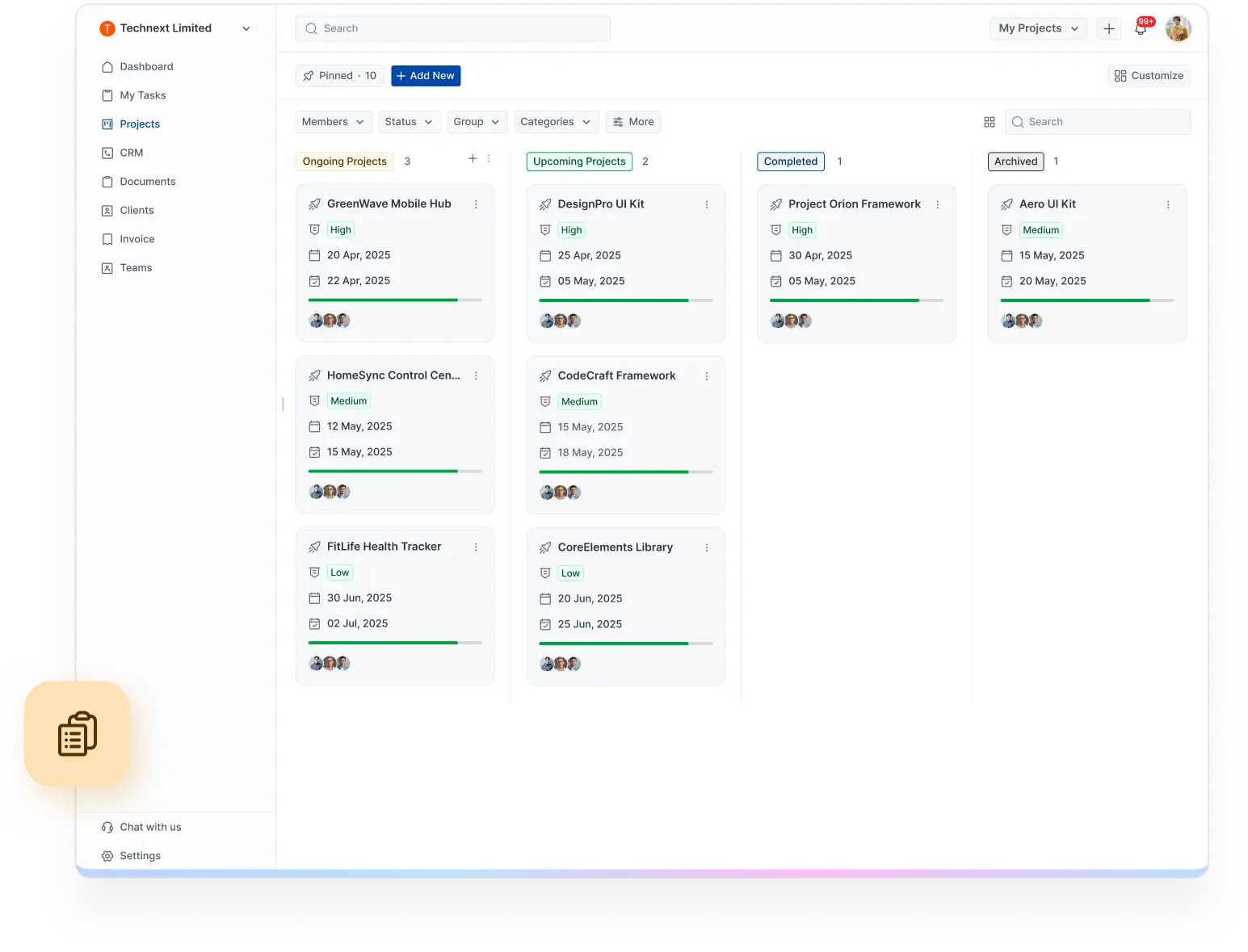Go to My Tasks in sidebar

[x=134, y=95]
